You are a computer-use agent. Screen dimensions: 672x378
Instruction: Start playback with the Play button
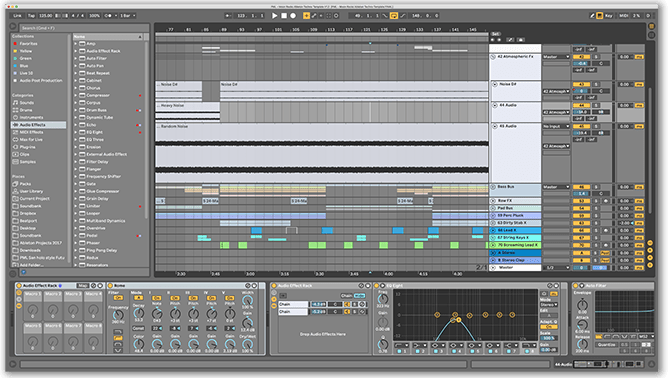[x=275, y=15]
